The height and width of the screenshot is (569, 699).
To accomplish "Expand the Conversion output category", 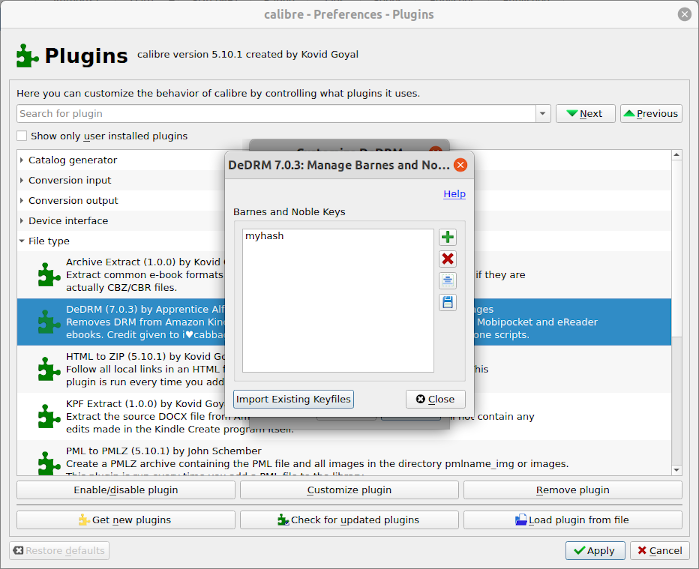I will click(x=21, y=201).
